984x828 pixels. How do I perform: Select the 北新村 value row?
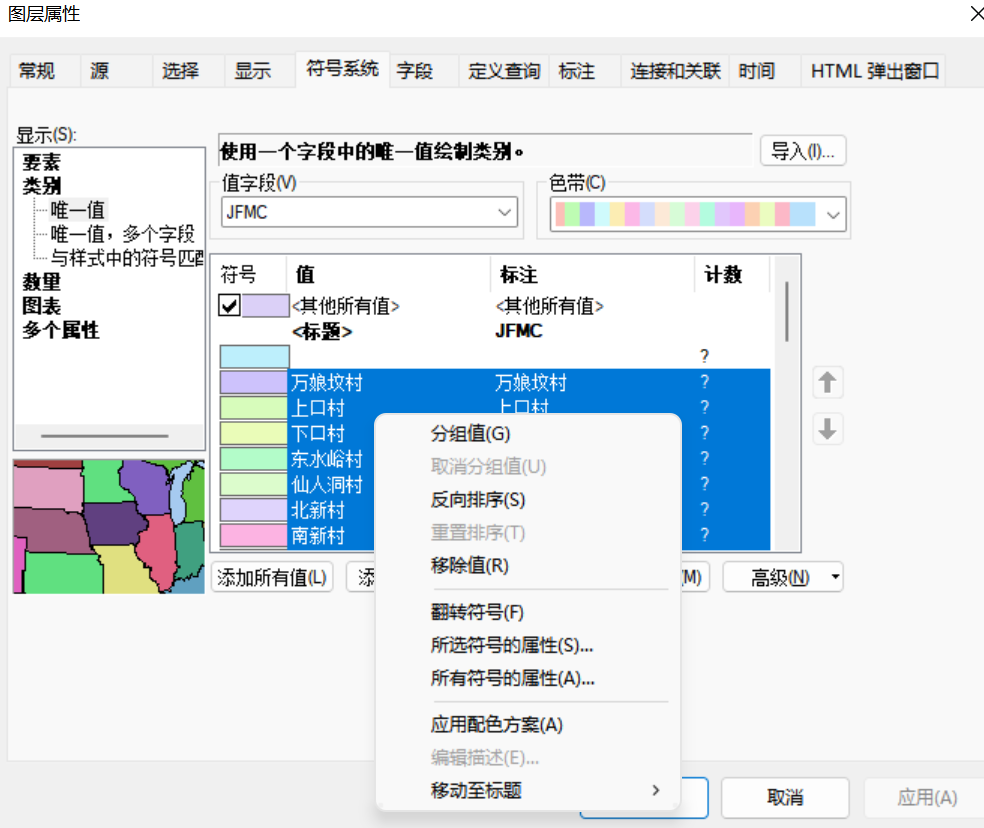point(318,510)
